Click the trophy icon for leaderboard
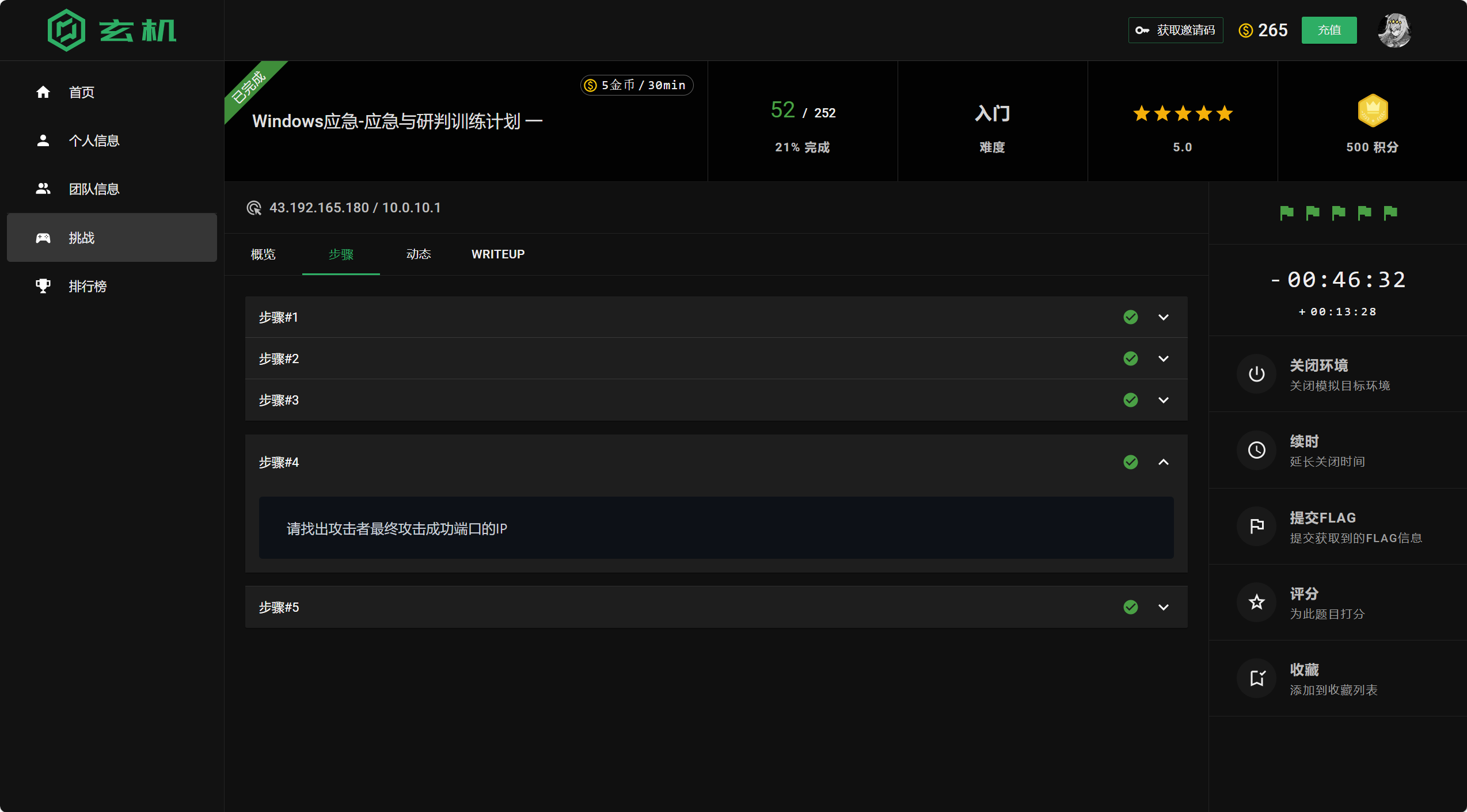Image resolution: width=1467 pixels, height=812 pixels. [43, 286]
